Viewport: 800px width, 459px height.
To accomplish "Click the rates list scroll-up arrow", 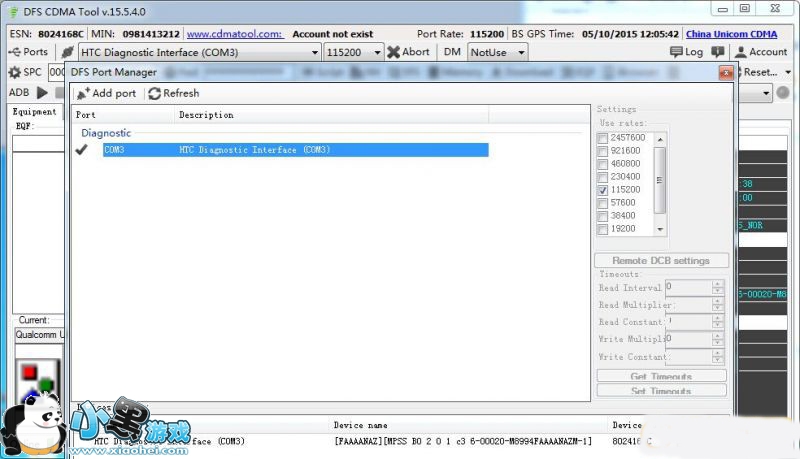I will [x=660, y=139].
